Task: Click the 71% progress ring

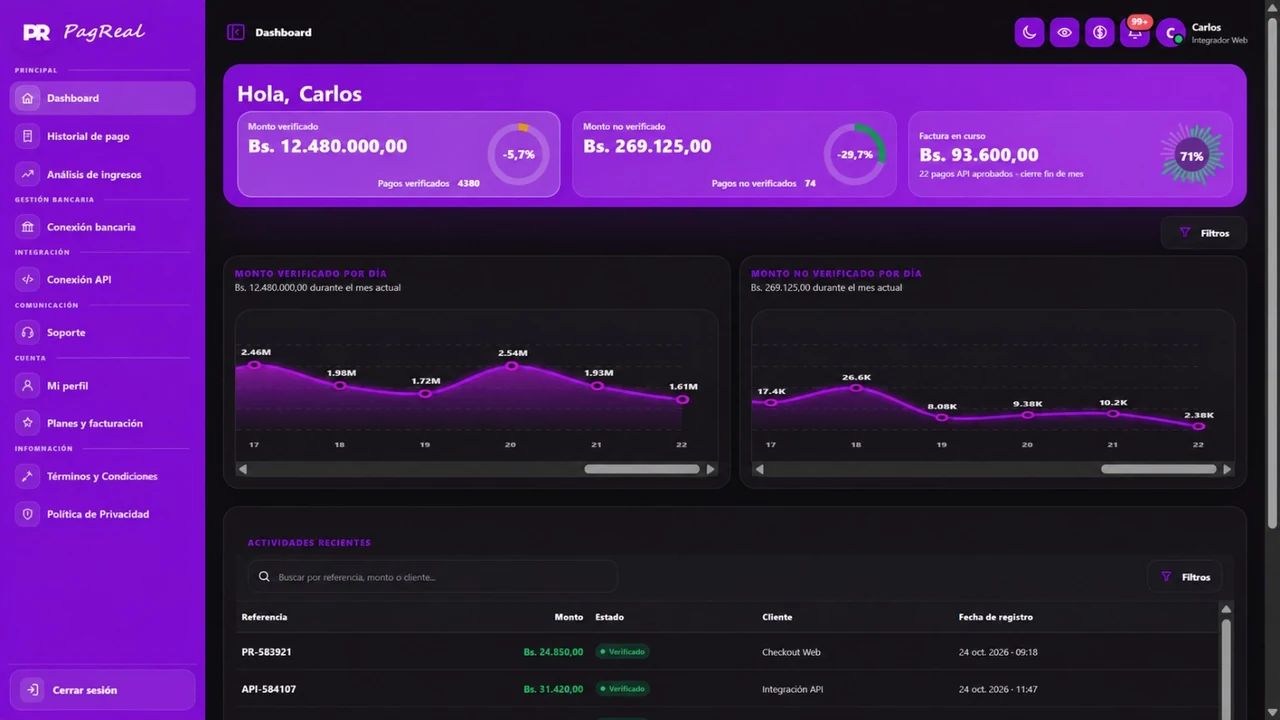Action: [x=1191, y=155]
